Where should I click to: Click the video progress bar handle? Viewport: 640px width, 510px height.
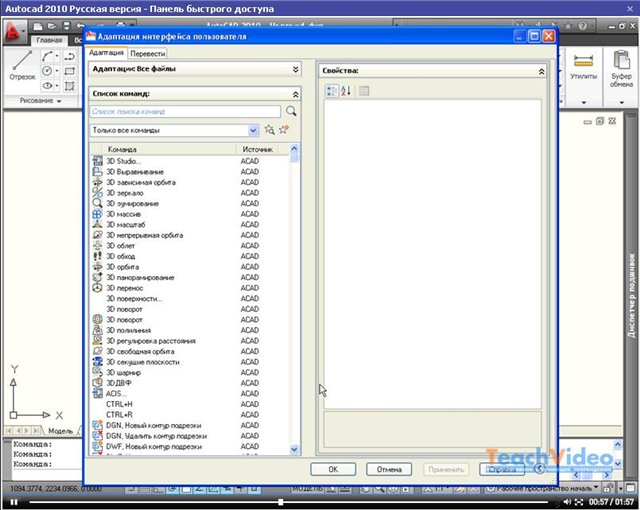[x=280, y=502]
